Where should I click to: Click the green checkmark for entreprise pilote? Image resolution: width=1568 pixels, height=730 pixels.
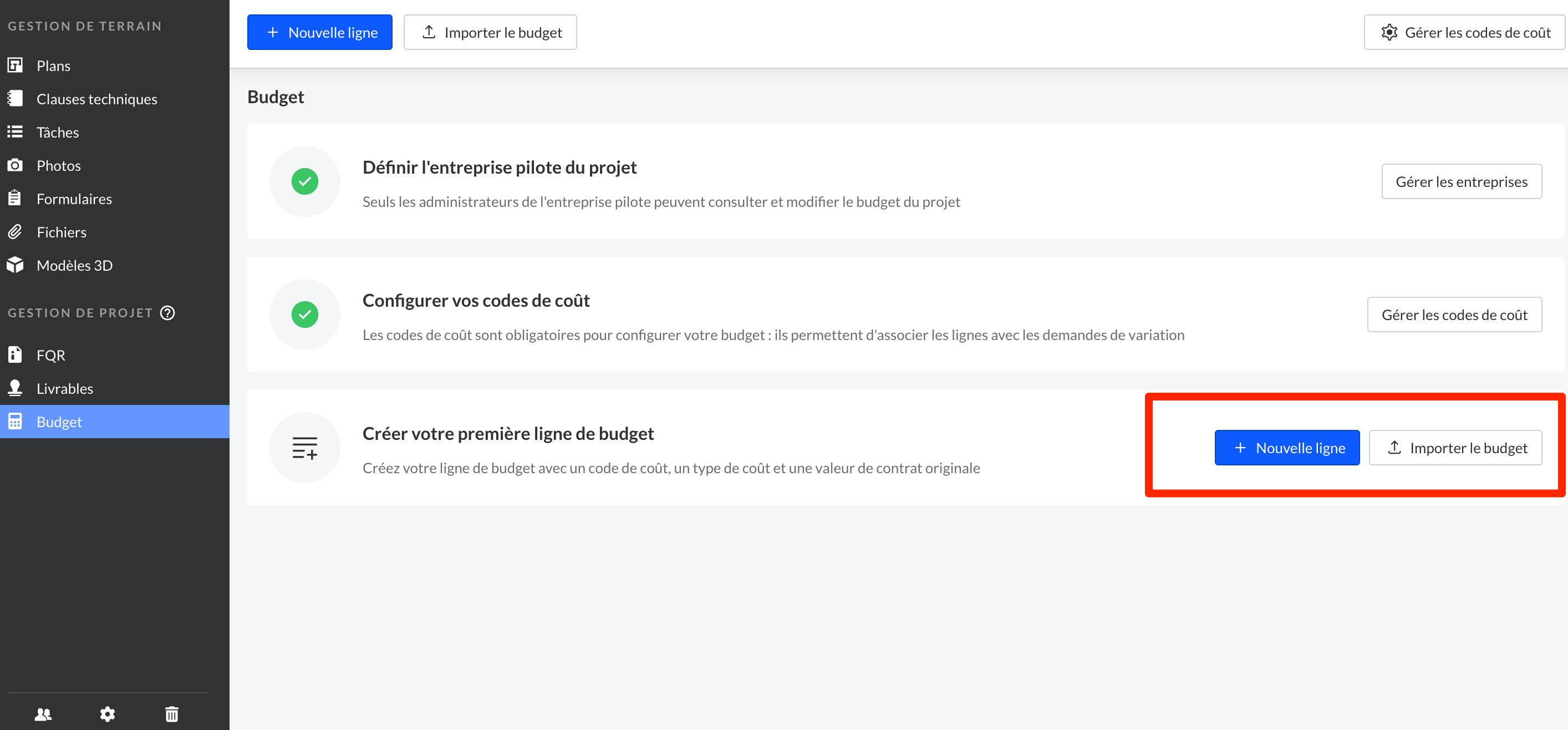click(x=304, y=181)
